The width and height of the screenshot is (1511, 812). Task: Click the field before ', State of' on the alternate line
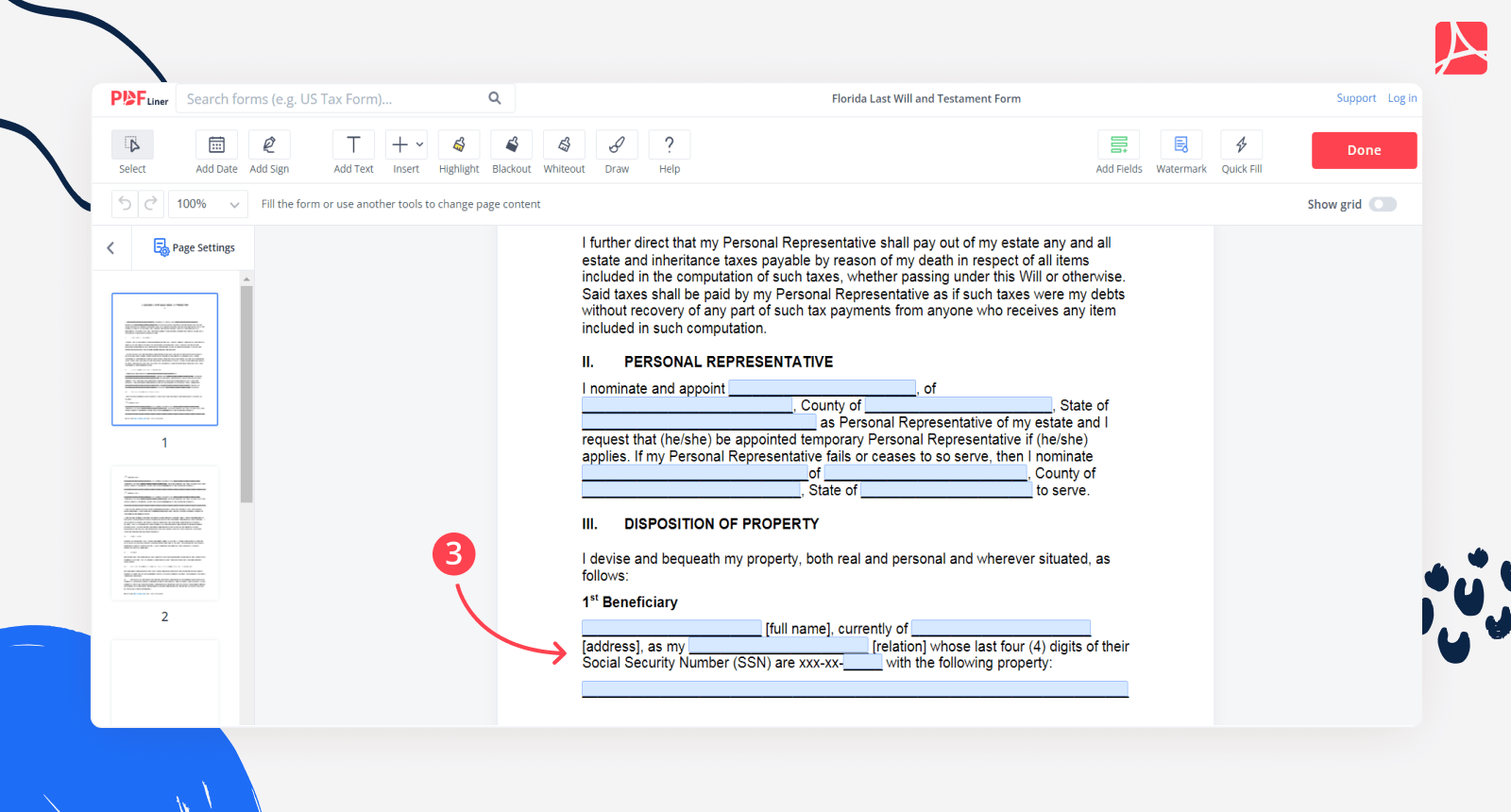point(691,490)
